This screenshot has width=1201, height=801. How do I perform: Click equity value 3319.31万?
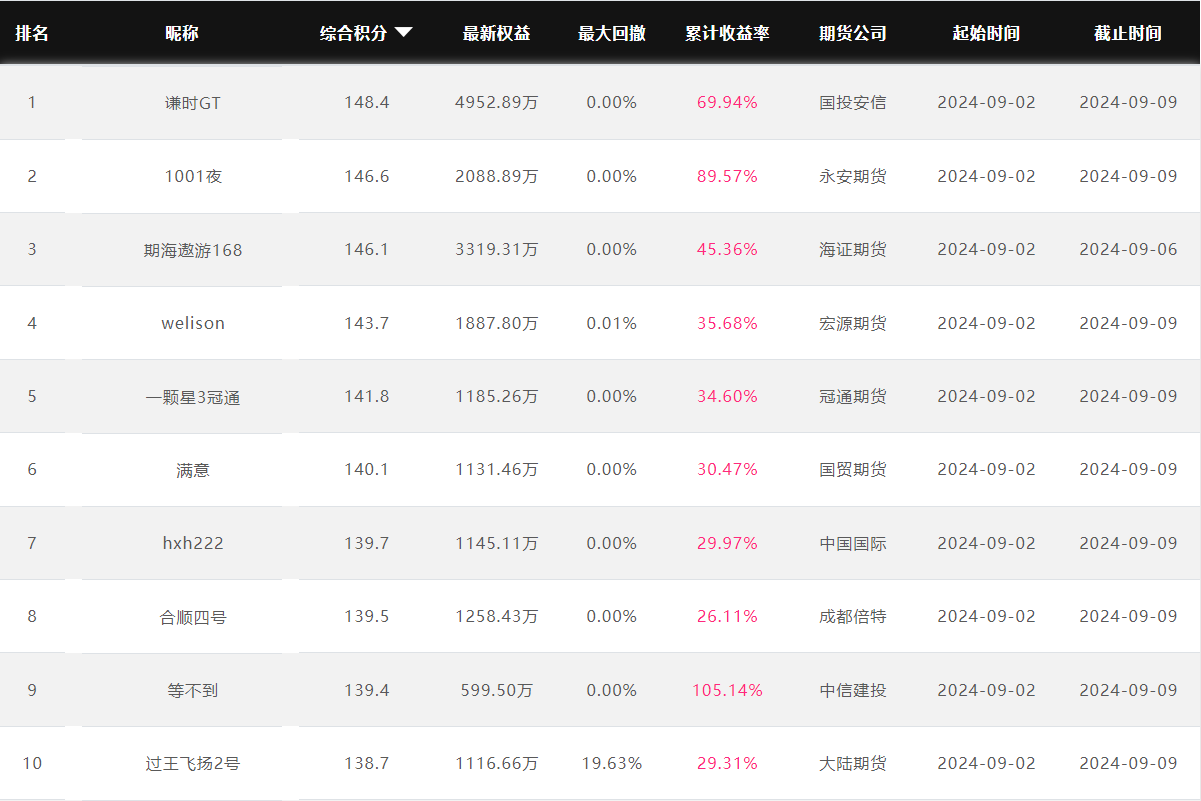pos(496,249)
